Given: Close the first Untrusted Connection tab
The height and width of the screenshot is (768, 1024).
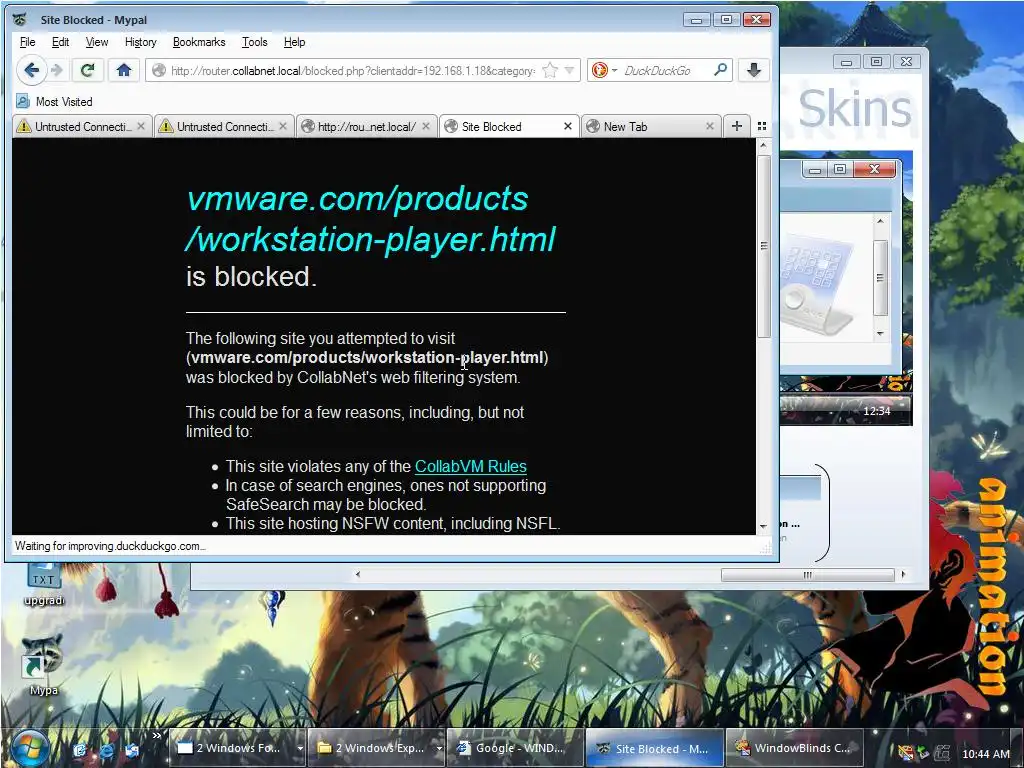Looking at the screenshot, I should point(140,126).
